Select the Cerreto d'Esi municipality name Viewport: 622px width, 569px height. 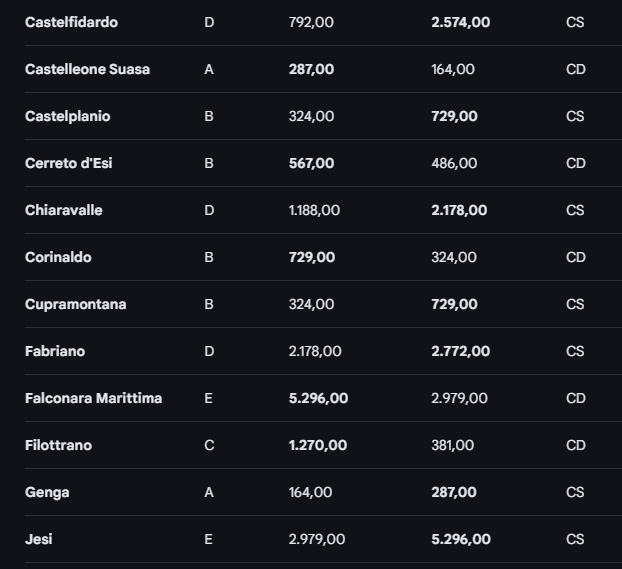coord(68,163)
